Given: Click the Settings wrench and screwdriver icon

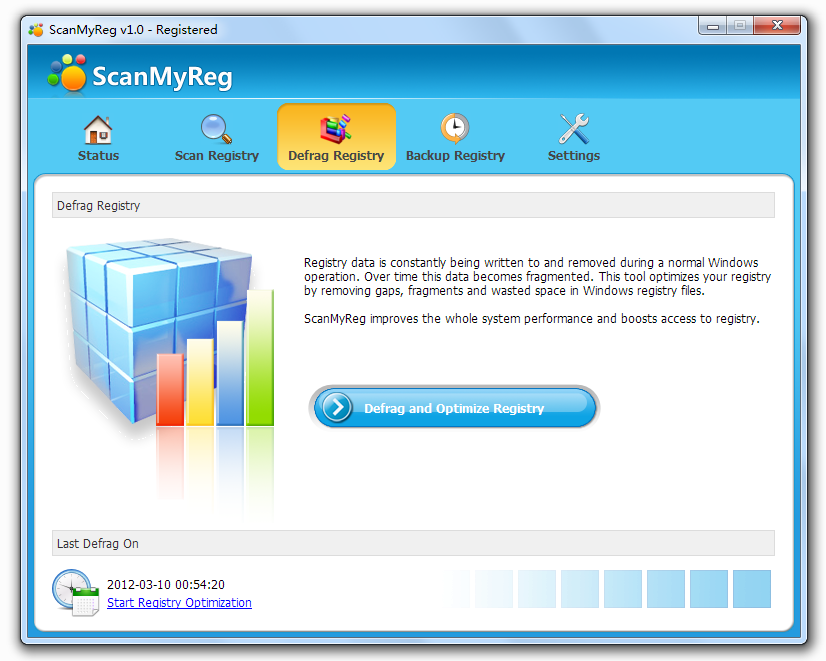Looking at the screenshot, I should tap(574, 129).
